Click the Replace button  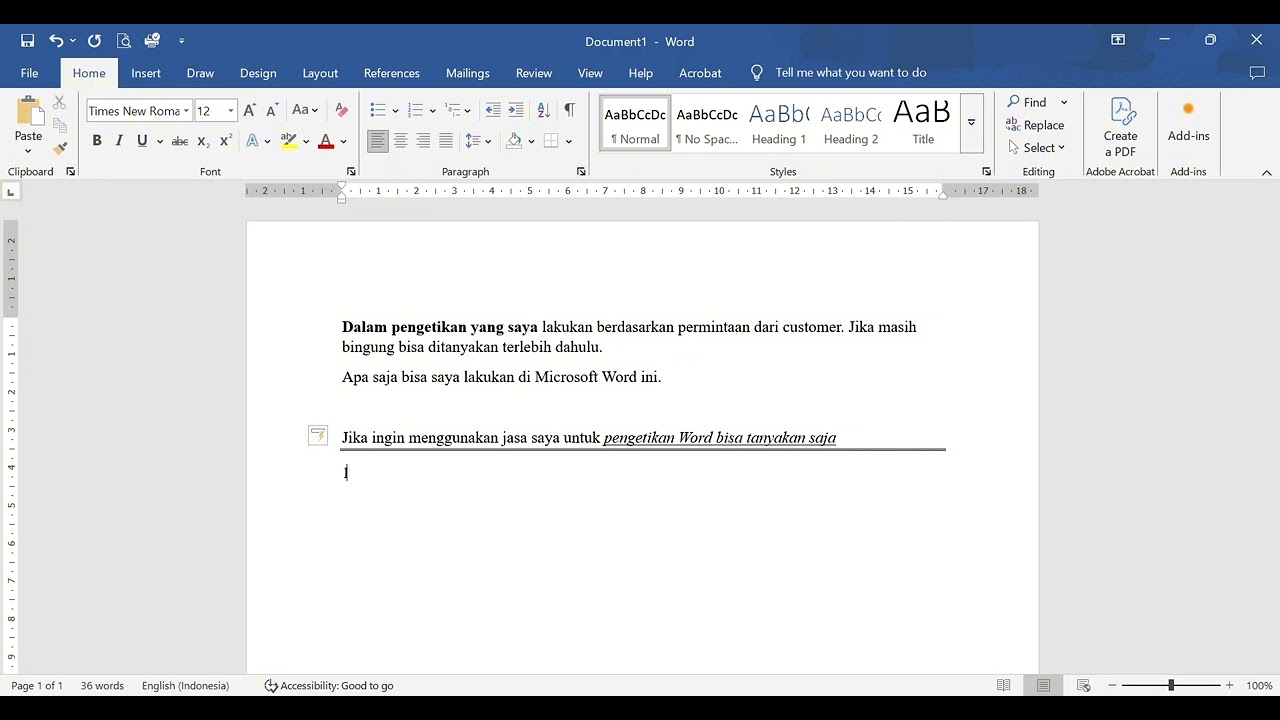coord(1036,125)
